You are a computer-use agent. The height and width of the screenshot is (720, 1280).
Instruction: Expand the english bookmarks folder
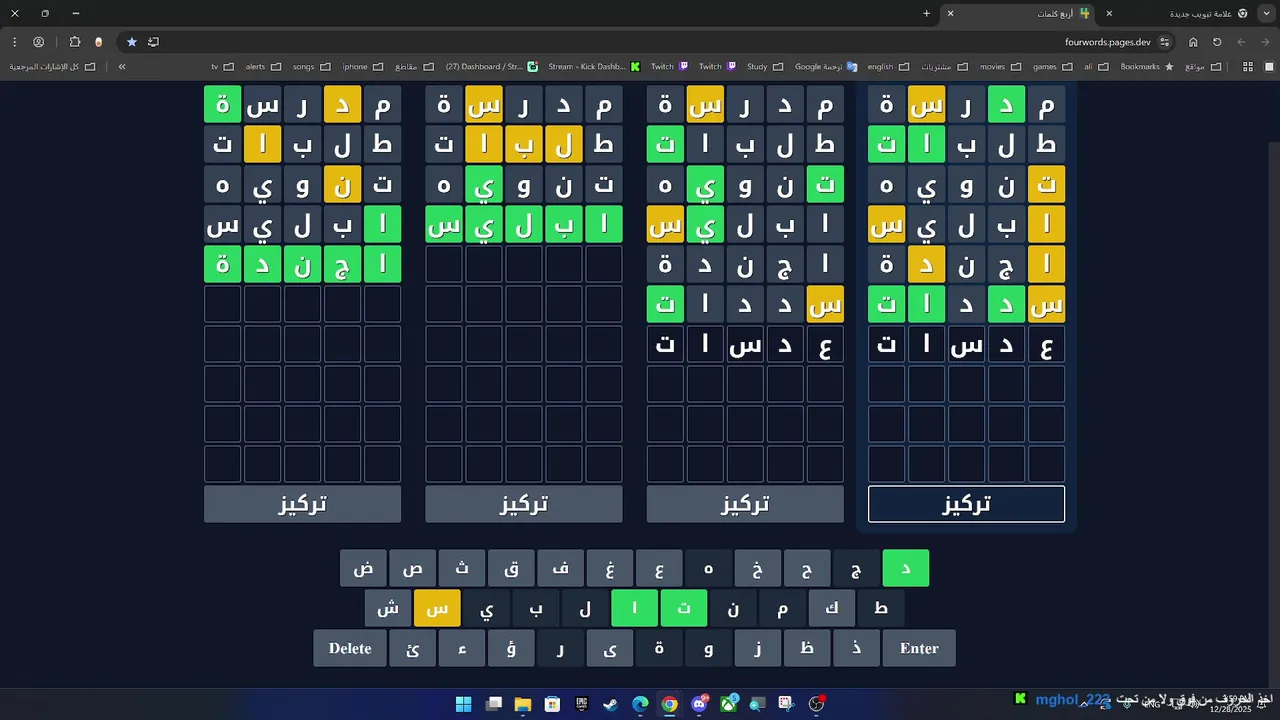click(888, 67)
